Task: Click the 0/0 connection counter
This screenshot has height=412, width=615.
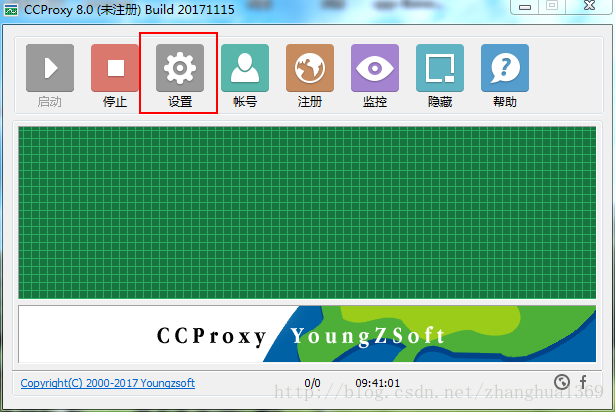Action: click(312, 383)
